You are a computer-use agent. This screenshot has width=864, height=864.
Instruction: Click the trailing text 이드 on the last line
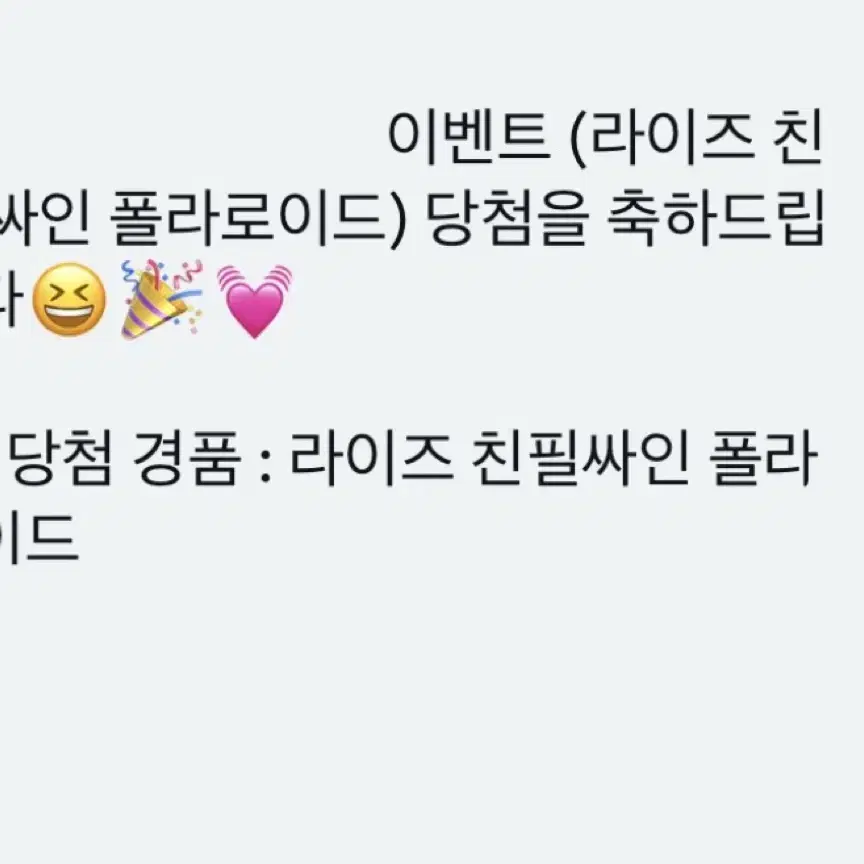pyautogui.click(x=39, y=537)
